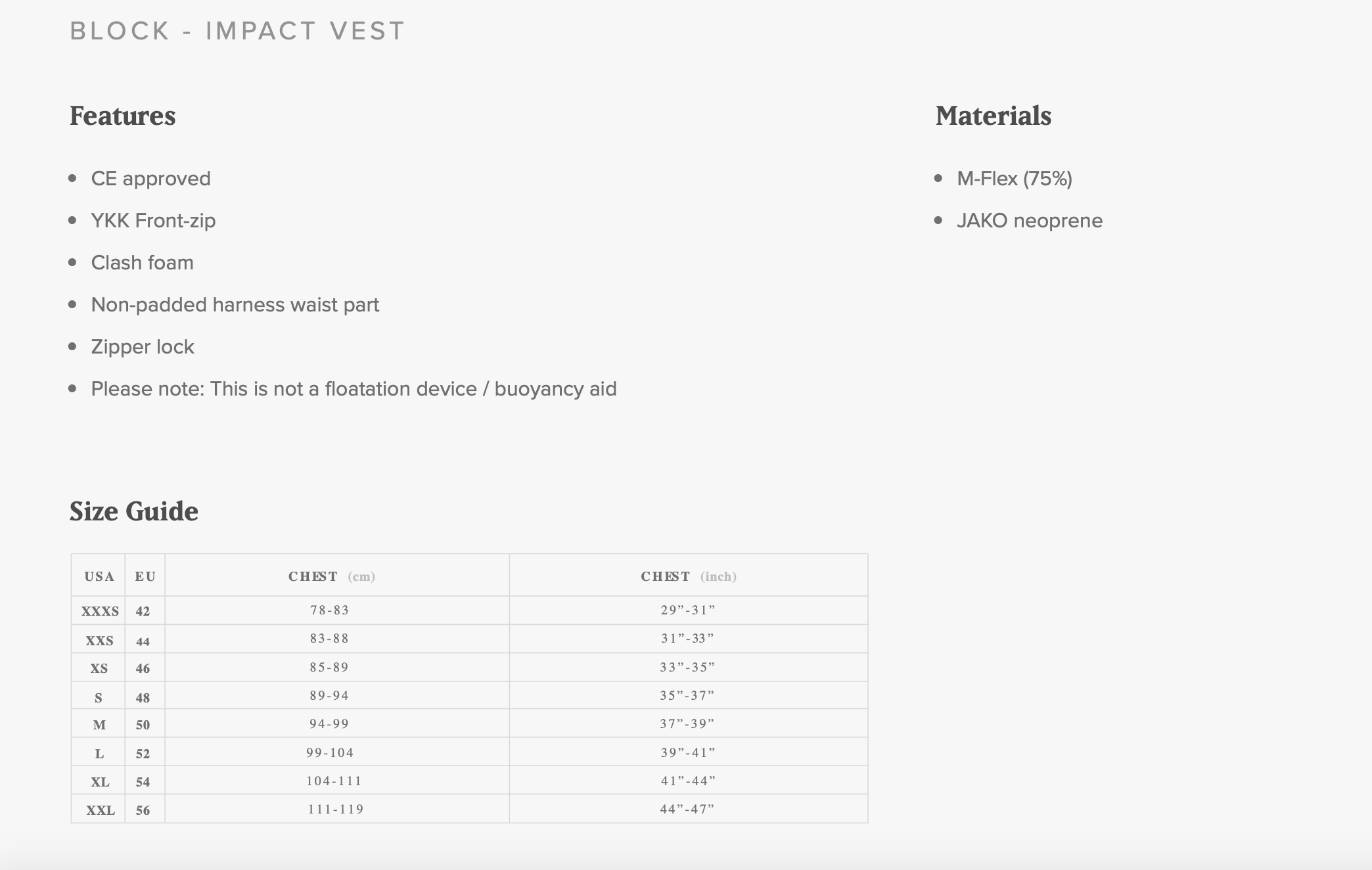Click the BLOCK - IMPACT VEST title
1372x870 pixels.
pyautogui.click(x=237, y=31)
